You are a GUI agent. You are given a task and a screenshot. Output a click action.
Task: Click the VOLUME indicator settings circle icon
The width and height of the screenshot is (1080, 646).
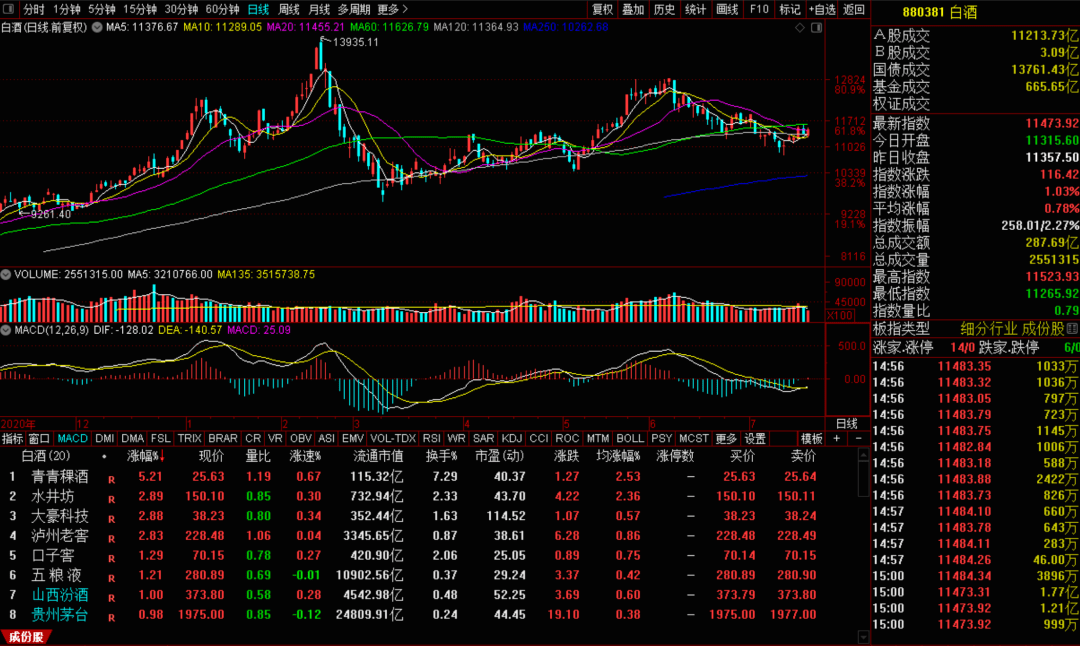pos(5,273)
